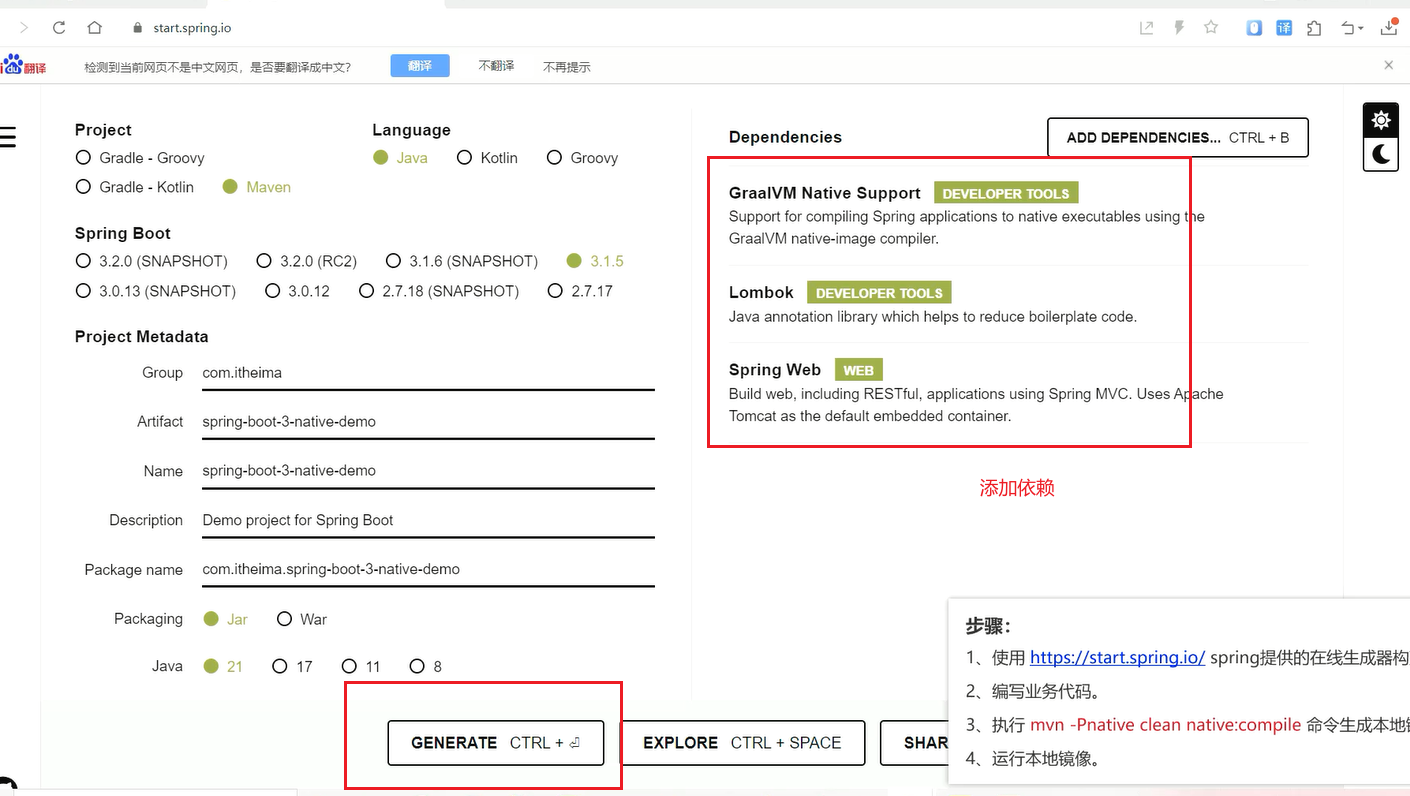Image resolution: width=1410 pixels, height=796 pixels.
Task: Choose Kotlin as the language
Action: coord(464,158)
